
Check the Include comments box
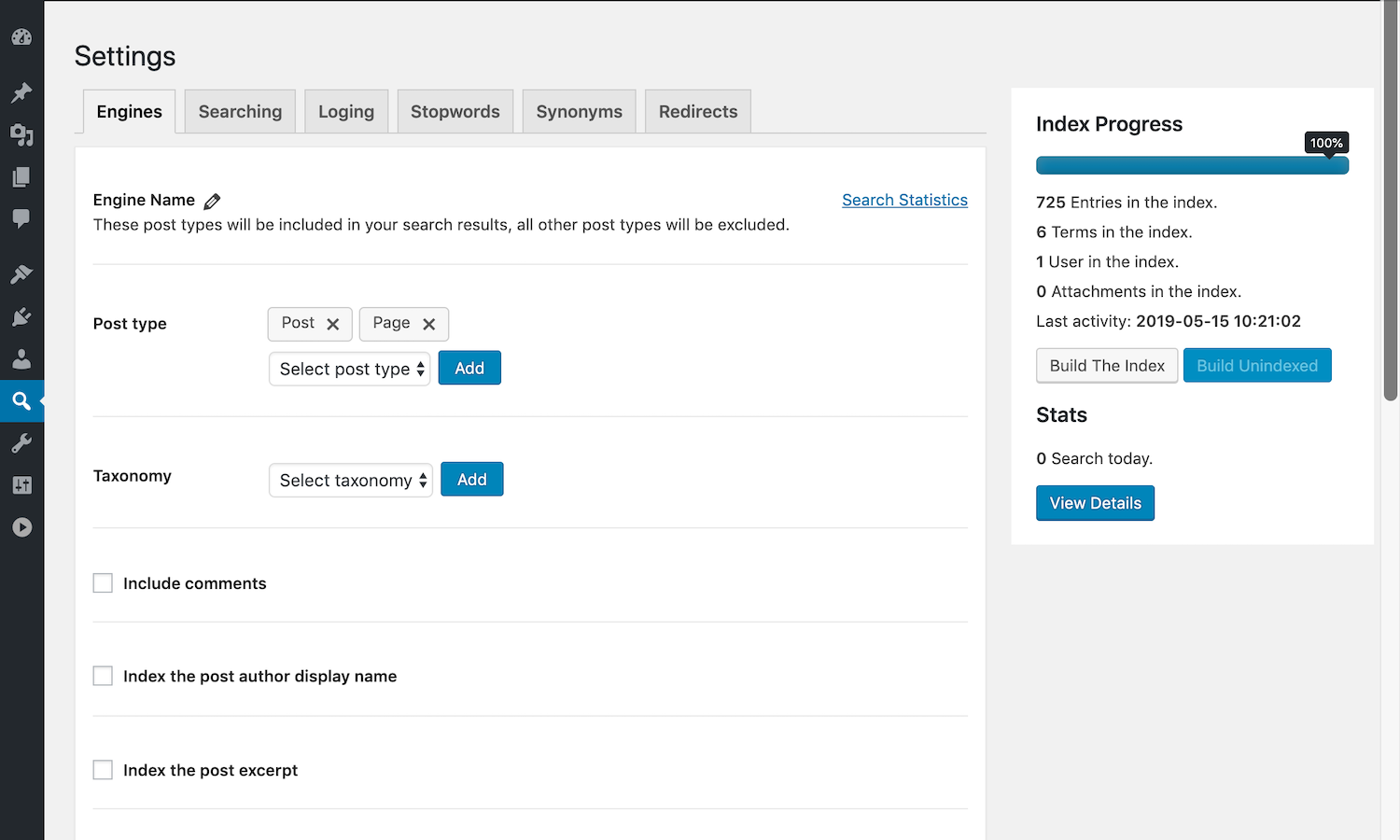103,583
